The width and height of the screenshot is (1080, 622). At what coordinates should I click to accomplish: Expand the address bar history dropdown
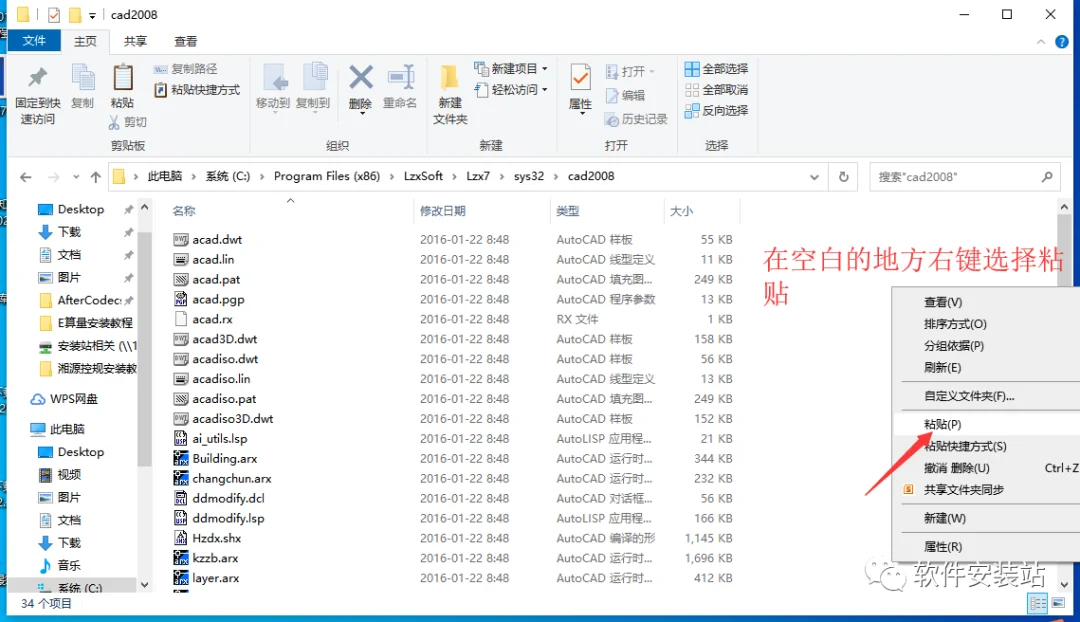point(814,177)
